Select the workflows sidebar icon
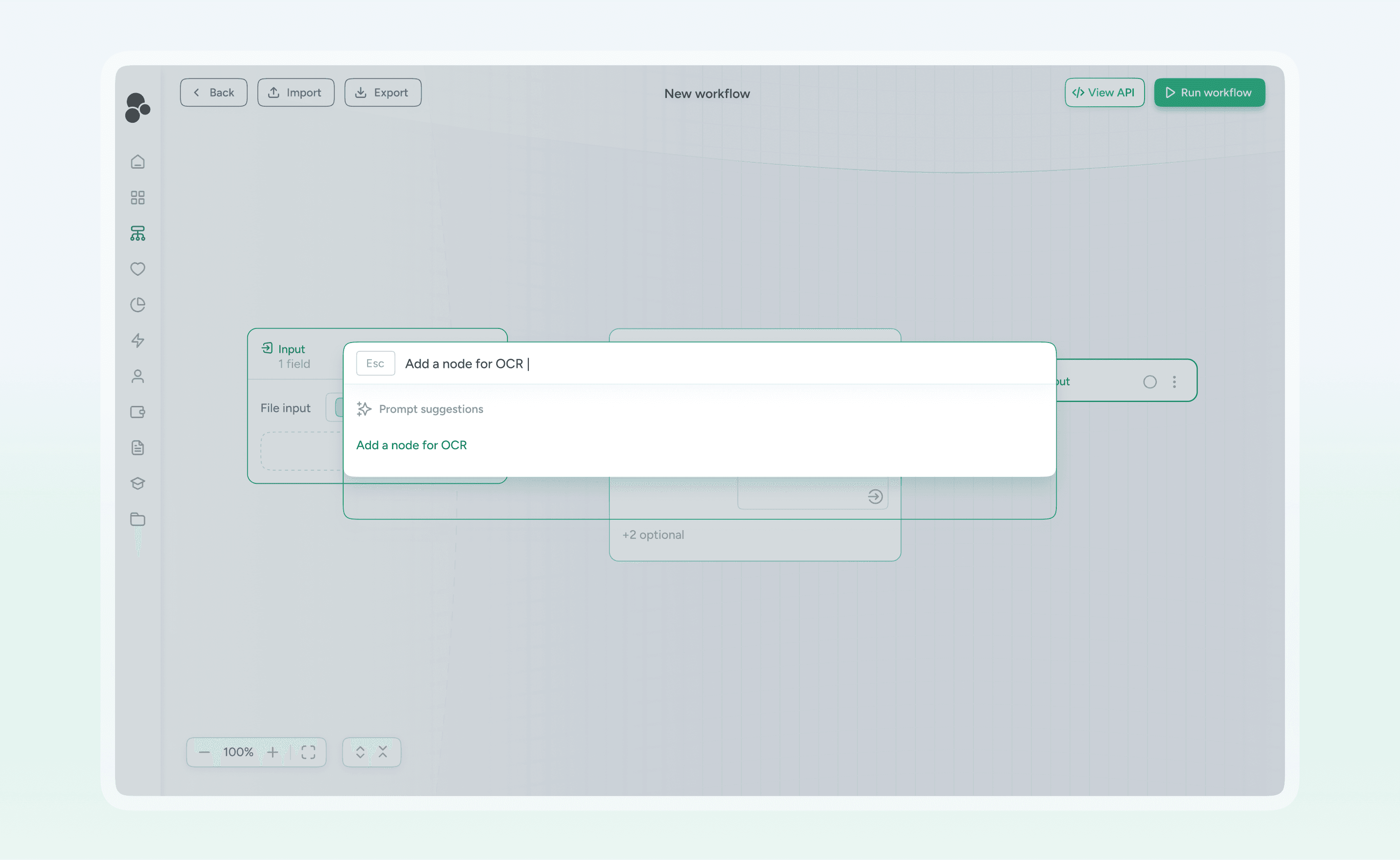Screen dimensions: 1400x860 137,233
